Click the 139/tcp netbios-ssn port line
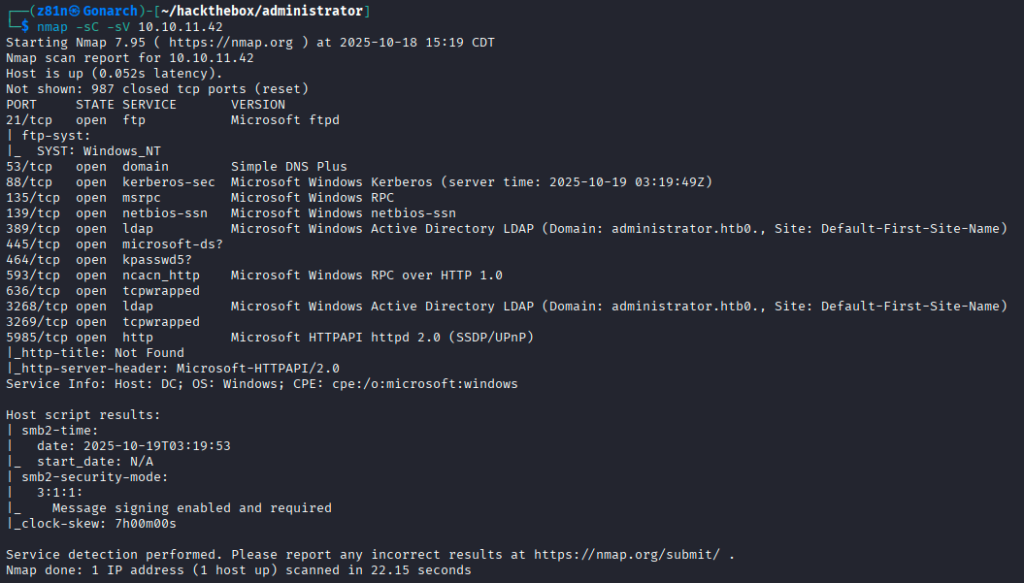 coord(230,213)
